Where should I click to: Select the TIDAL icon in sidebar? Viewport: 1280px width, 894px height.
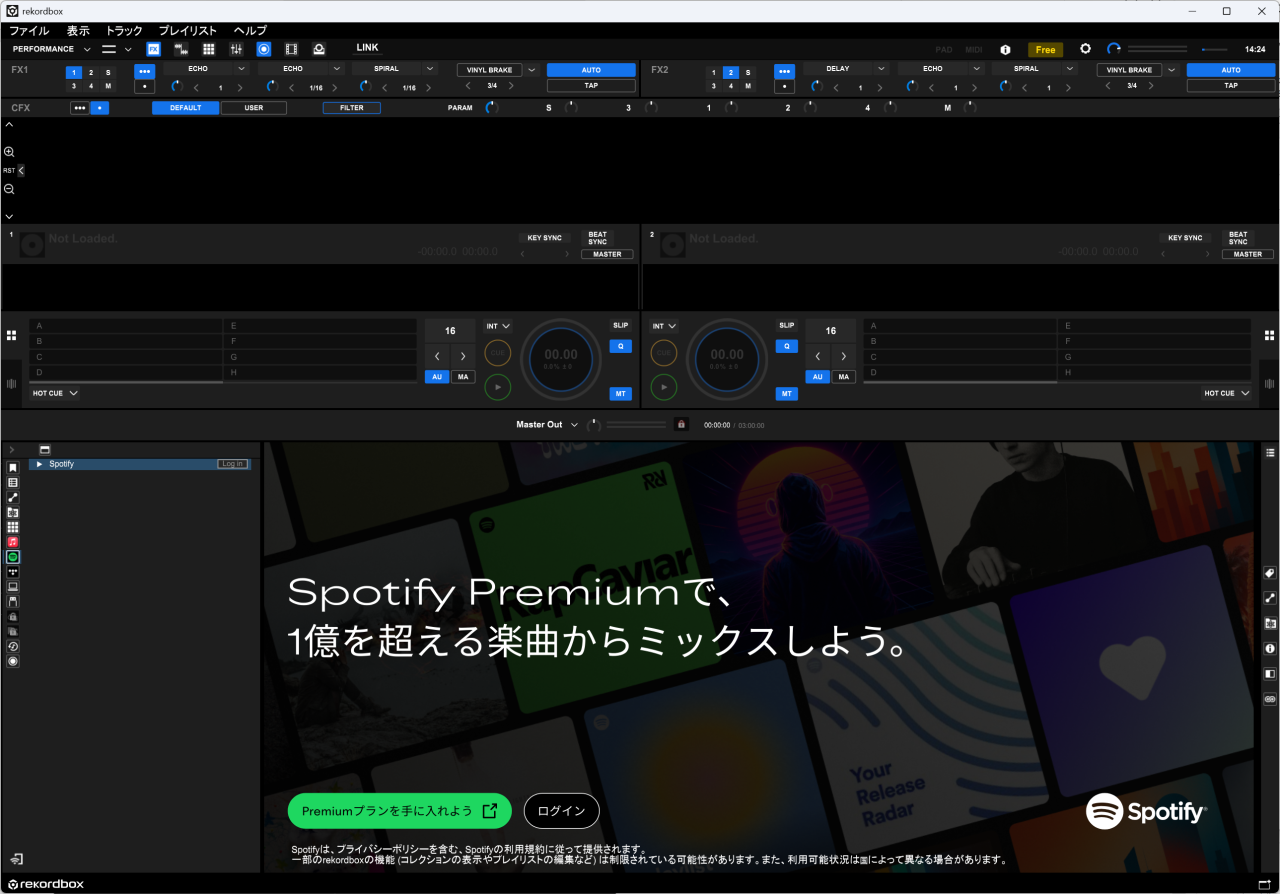point(13,572)
